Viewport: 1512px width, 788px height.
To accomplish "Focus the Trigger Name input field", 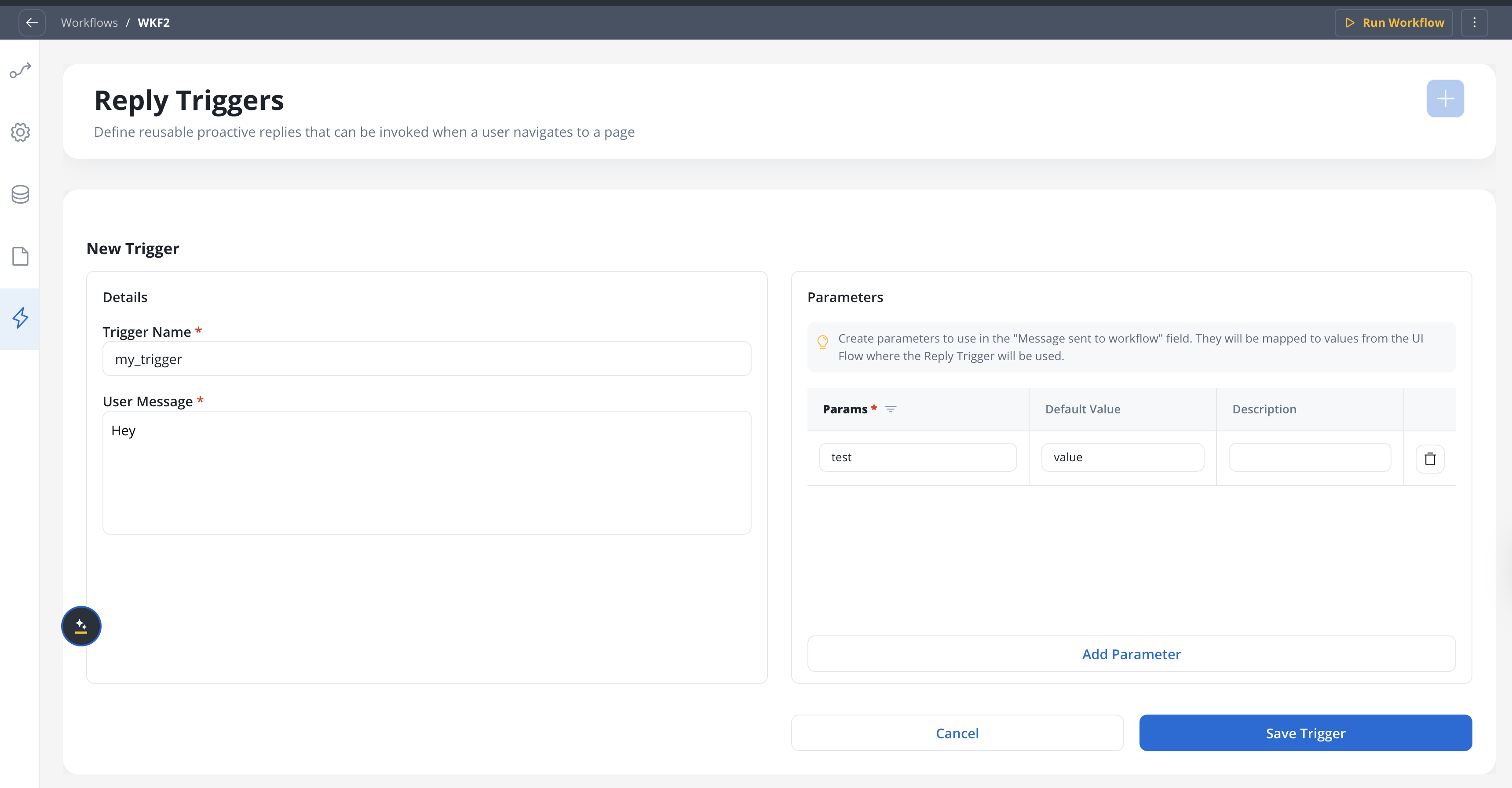I will coord(426,358).
